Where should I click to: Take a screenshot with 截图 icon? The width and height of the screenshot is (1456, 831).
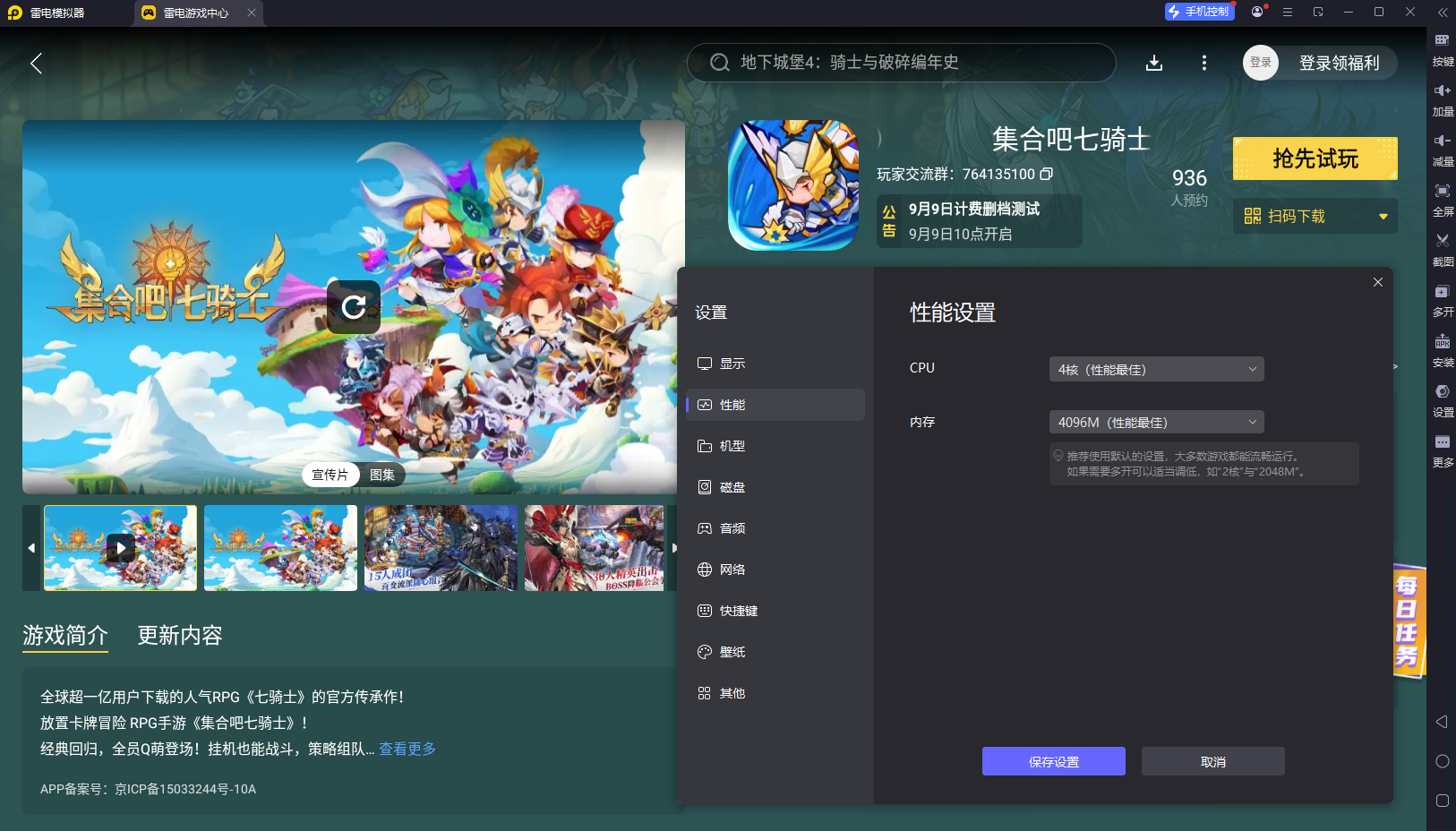tap(1443, 250)
